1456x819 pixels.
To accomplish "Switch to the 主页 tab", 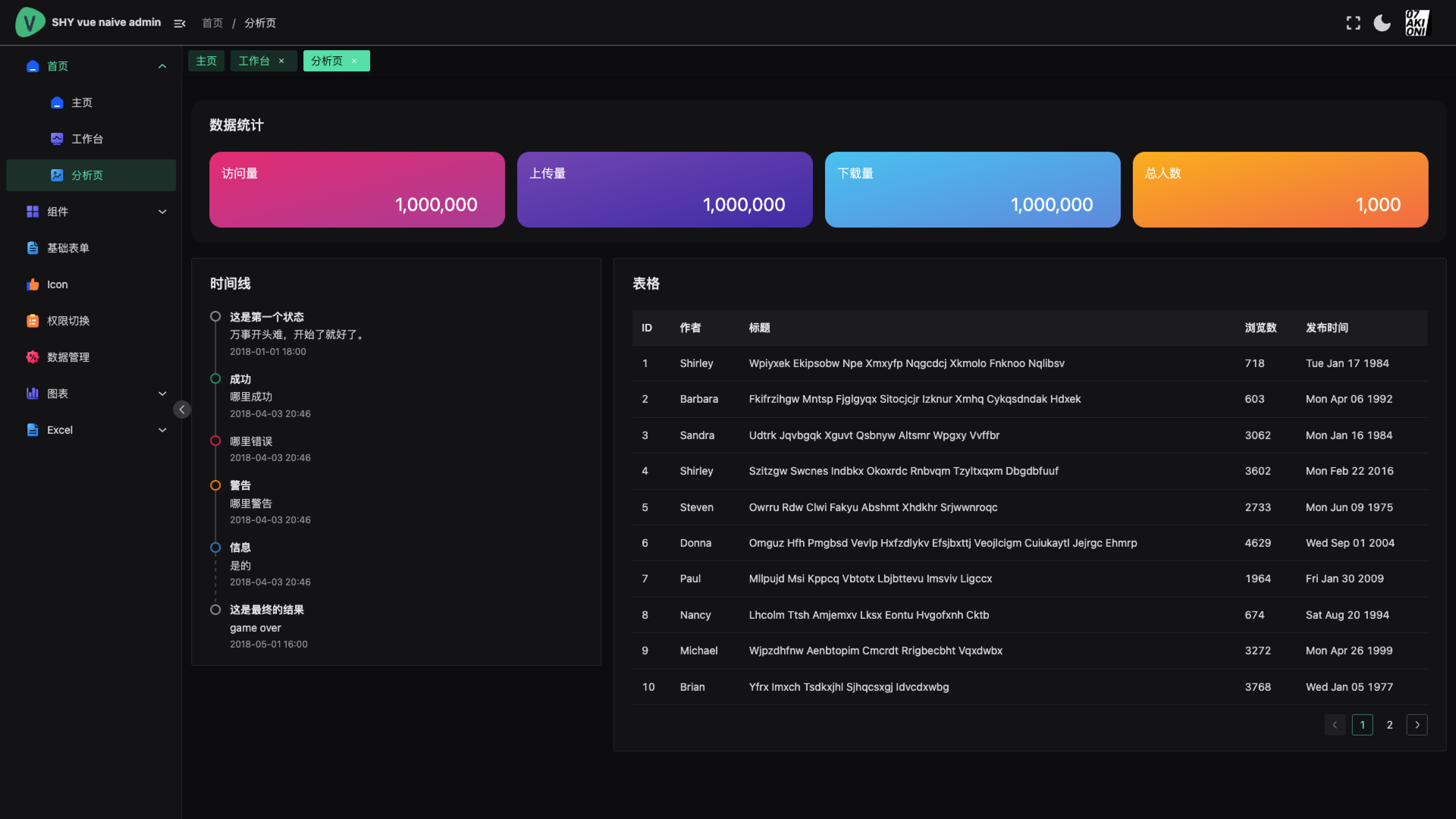I will (x=206, y=61).
